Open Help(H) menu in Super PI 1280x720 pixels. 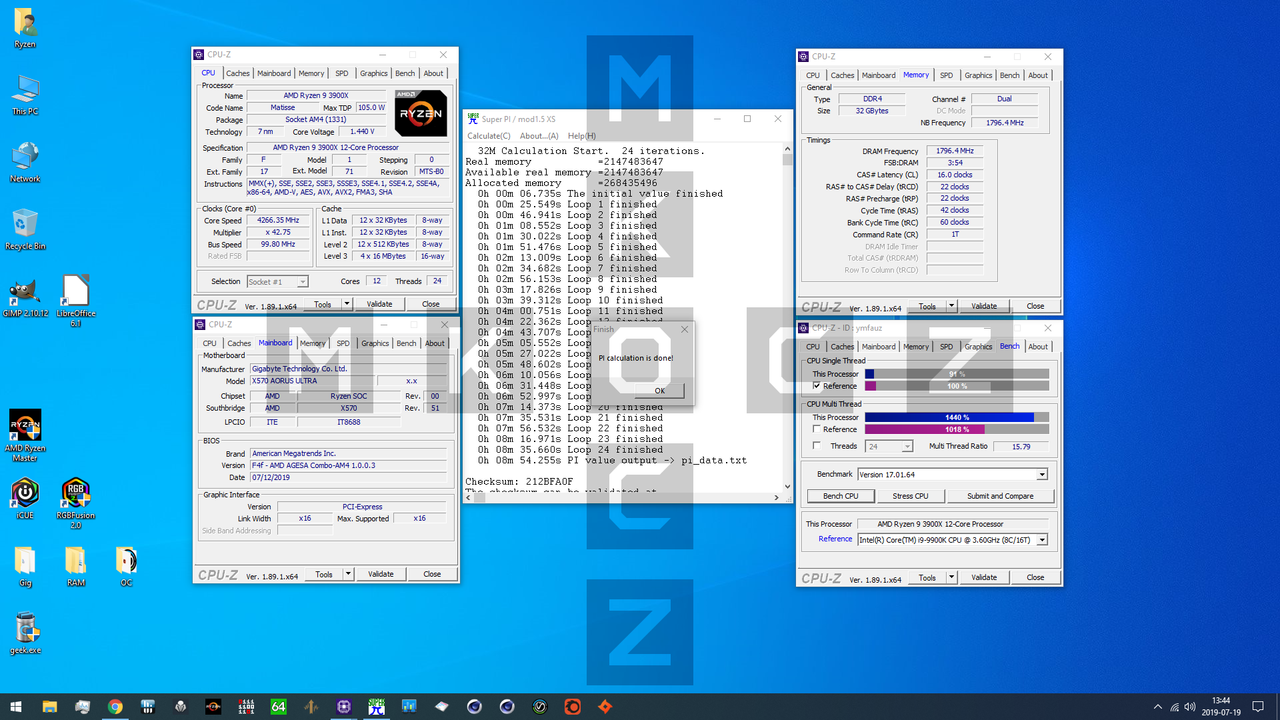pyautogui.click(x=582, y=136)
